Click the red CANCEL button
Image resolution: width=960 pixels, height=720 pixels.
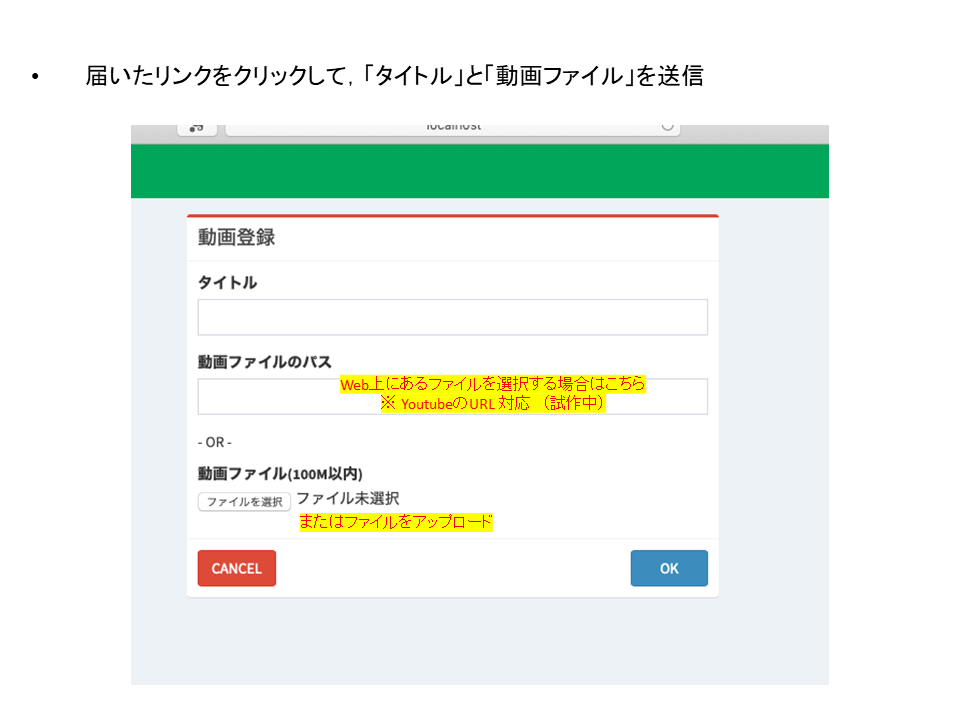pyautogui.click(x=236, y=568)
